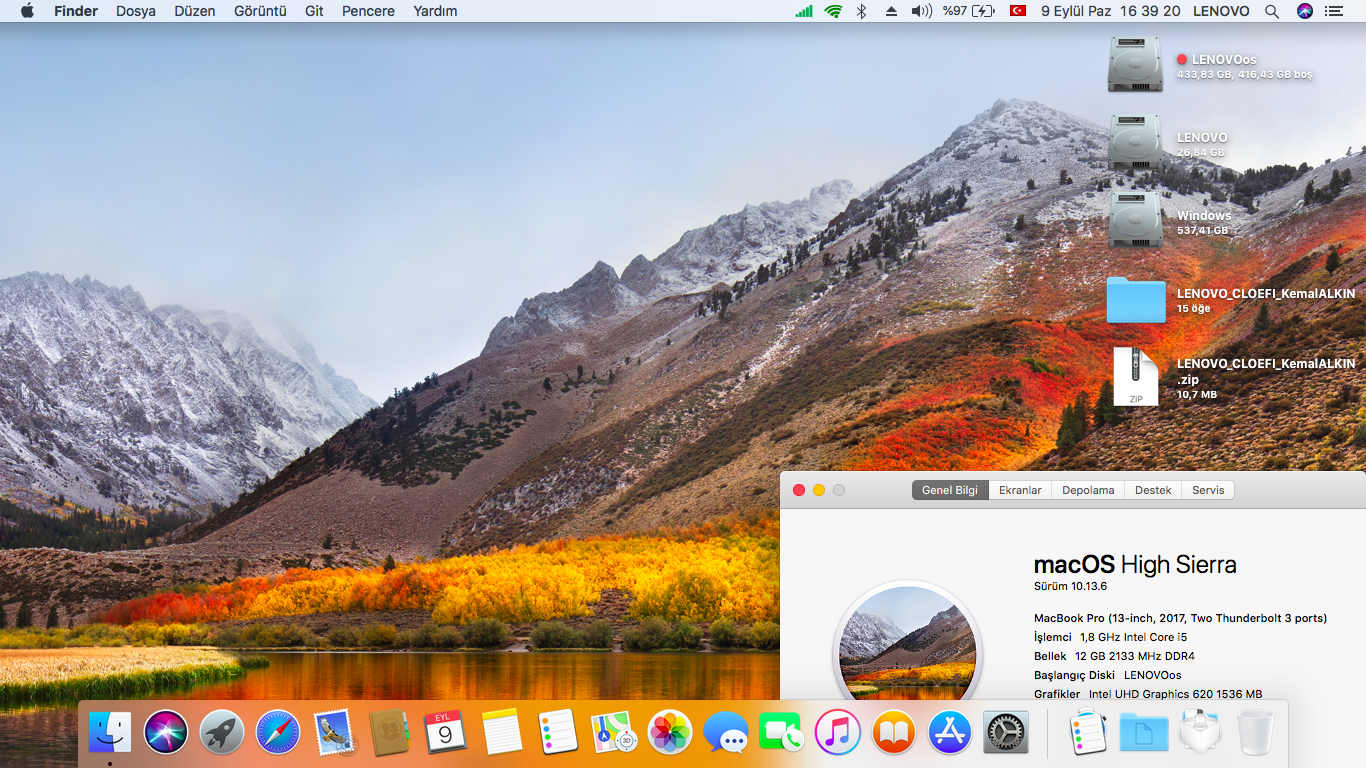Switch to the Ekranlar tab
Screen dimensions: 1366x768
click(1020, 490)
